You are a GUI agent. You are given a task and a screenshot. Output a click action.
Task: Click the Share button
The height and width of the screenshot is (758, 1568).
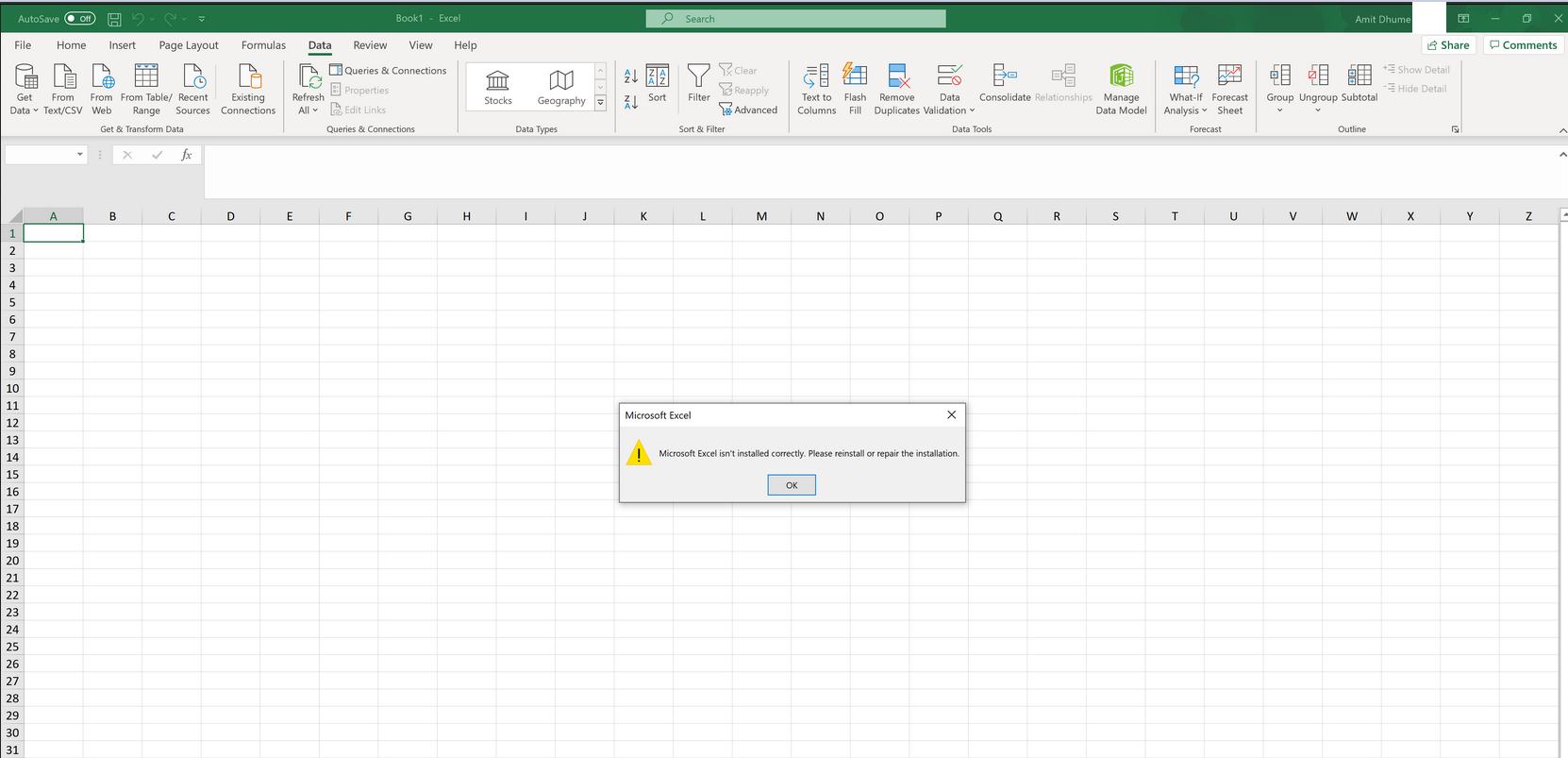[x=1448, y=45]
